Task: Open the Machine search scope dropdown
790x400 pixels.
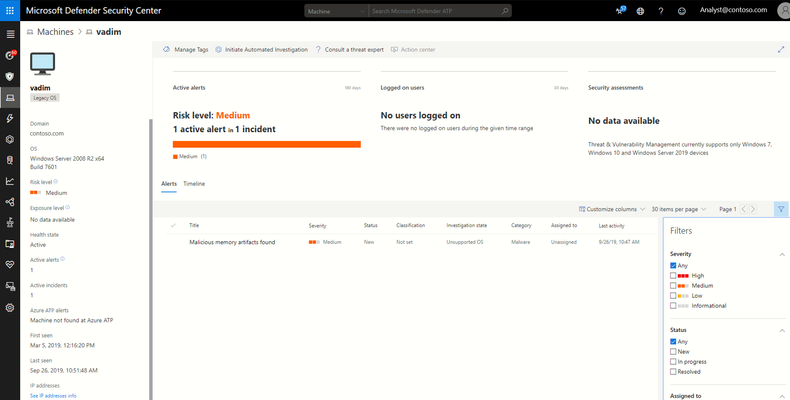Action: [x=336, y=11]
